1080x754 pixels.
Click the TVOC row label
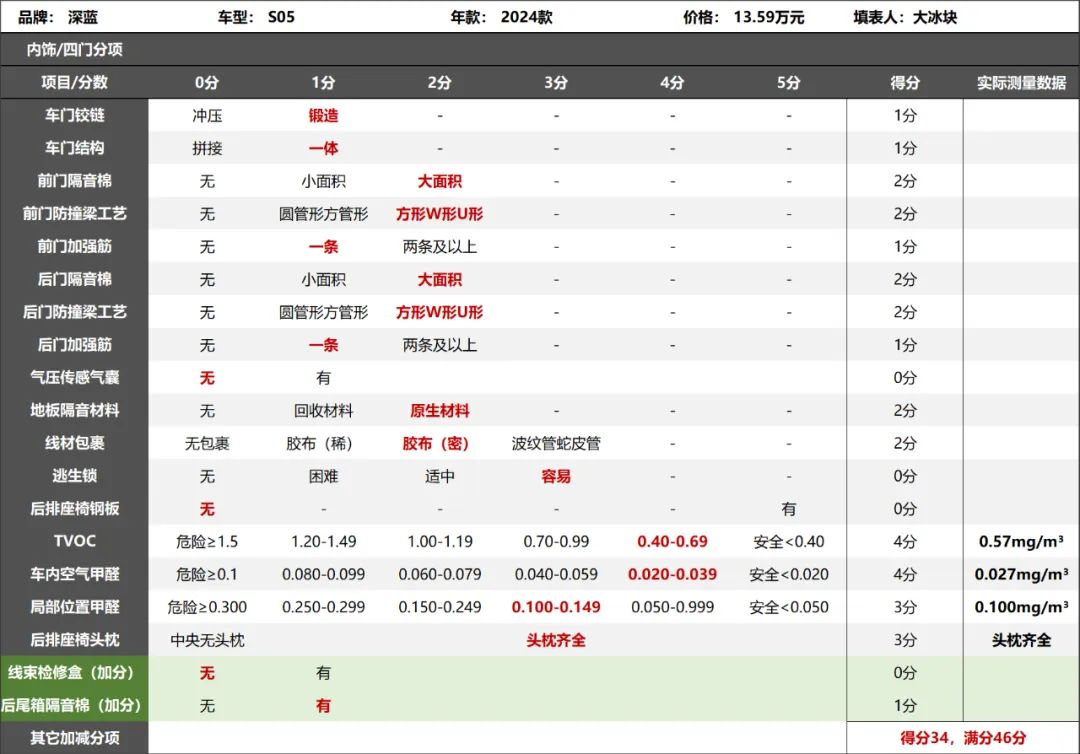pyautogui.click(x=75, y=542)
